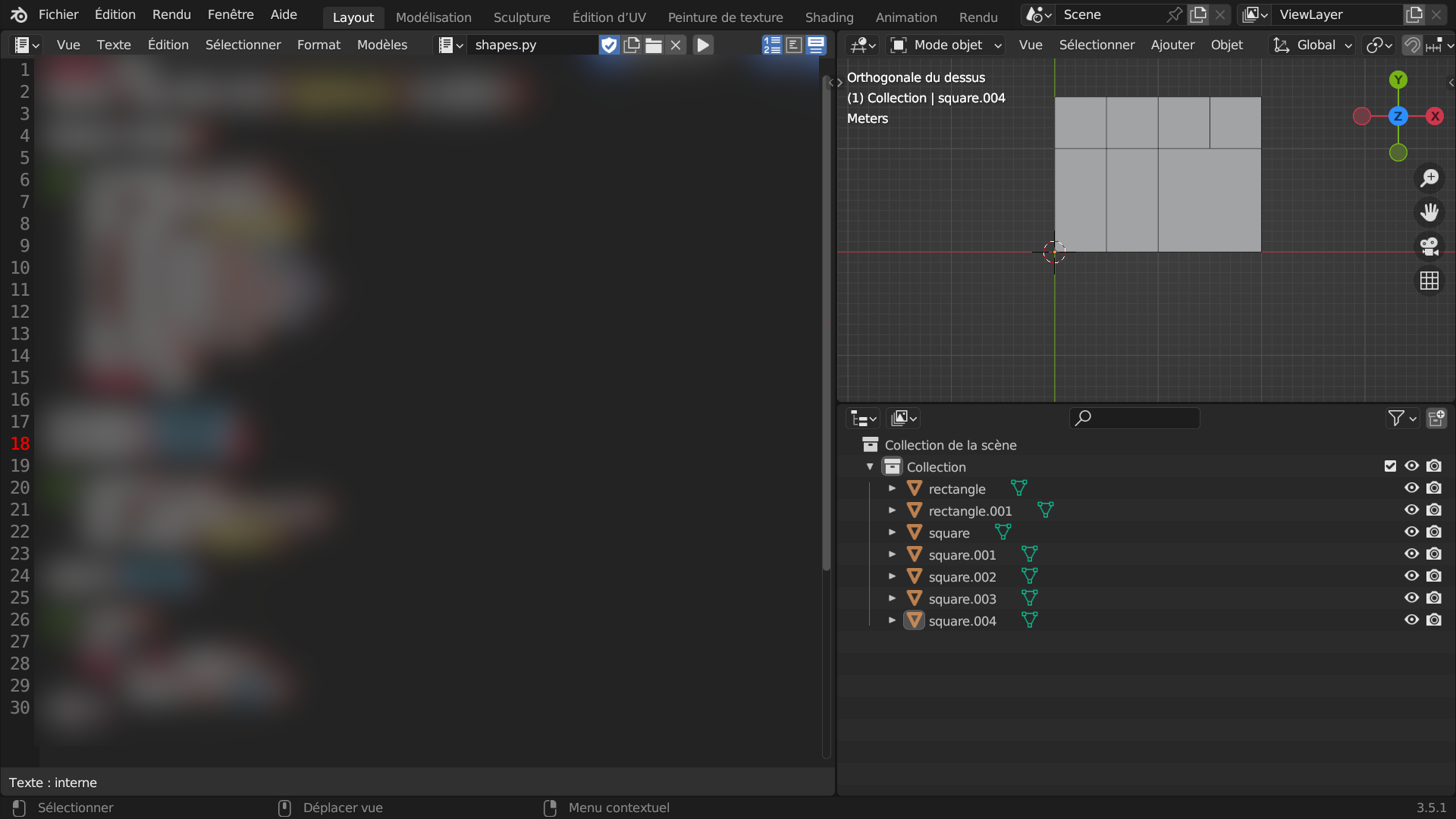Image resolution: width=1456 pixels, height=819 pixels.
Task: Open Global transform orientation dropdown
Action: tap(1313, 45)
